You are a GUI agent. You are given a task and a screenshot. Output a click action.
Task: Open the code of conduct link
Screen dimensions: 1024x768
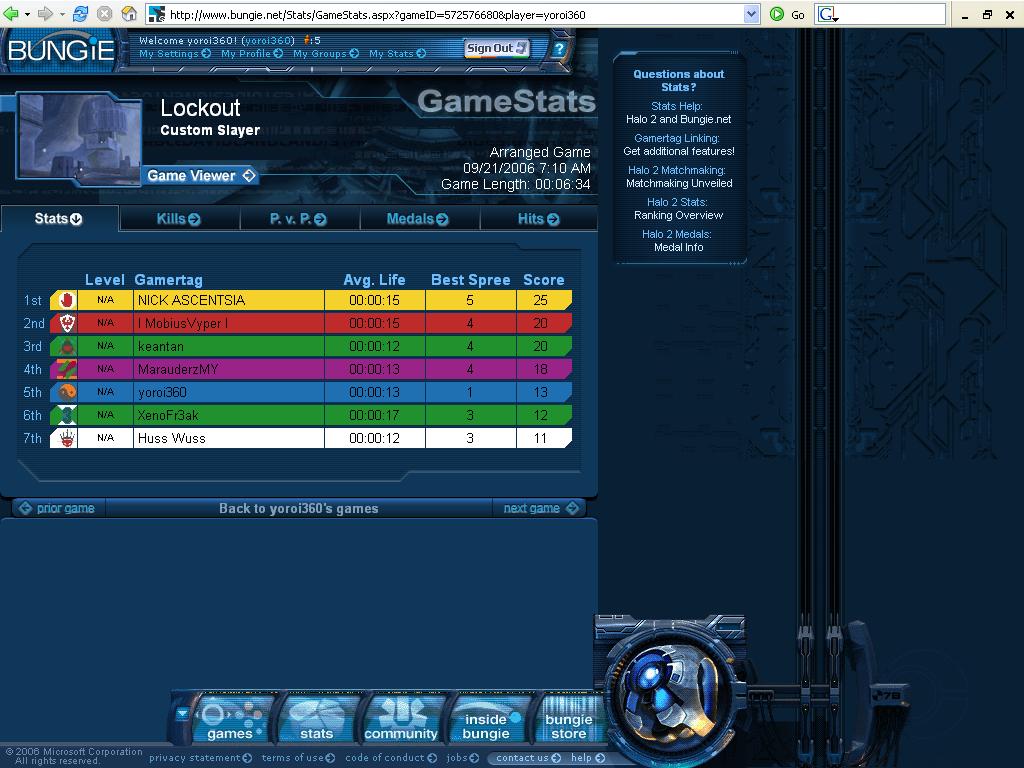tap(391, 758)
